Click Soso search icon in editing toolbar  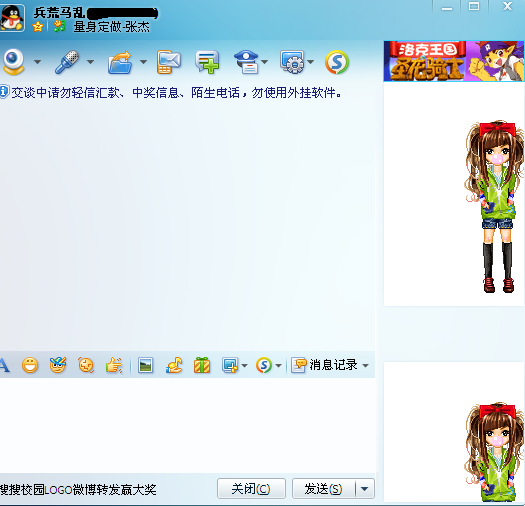[x=264, y=365]
